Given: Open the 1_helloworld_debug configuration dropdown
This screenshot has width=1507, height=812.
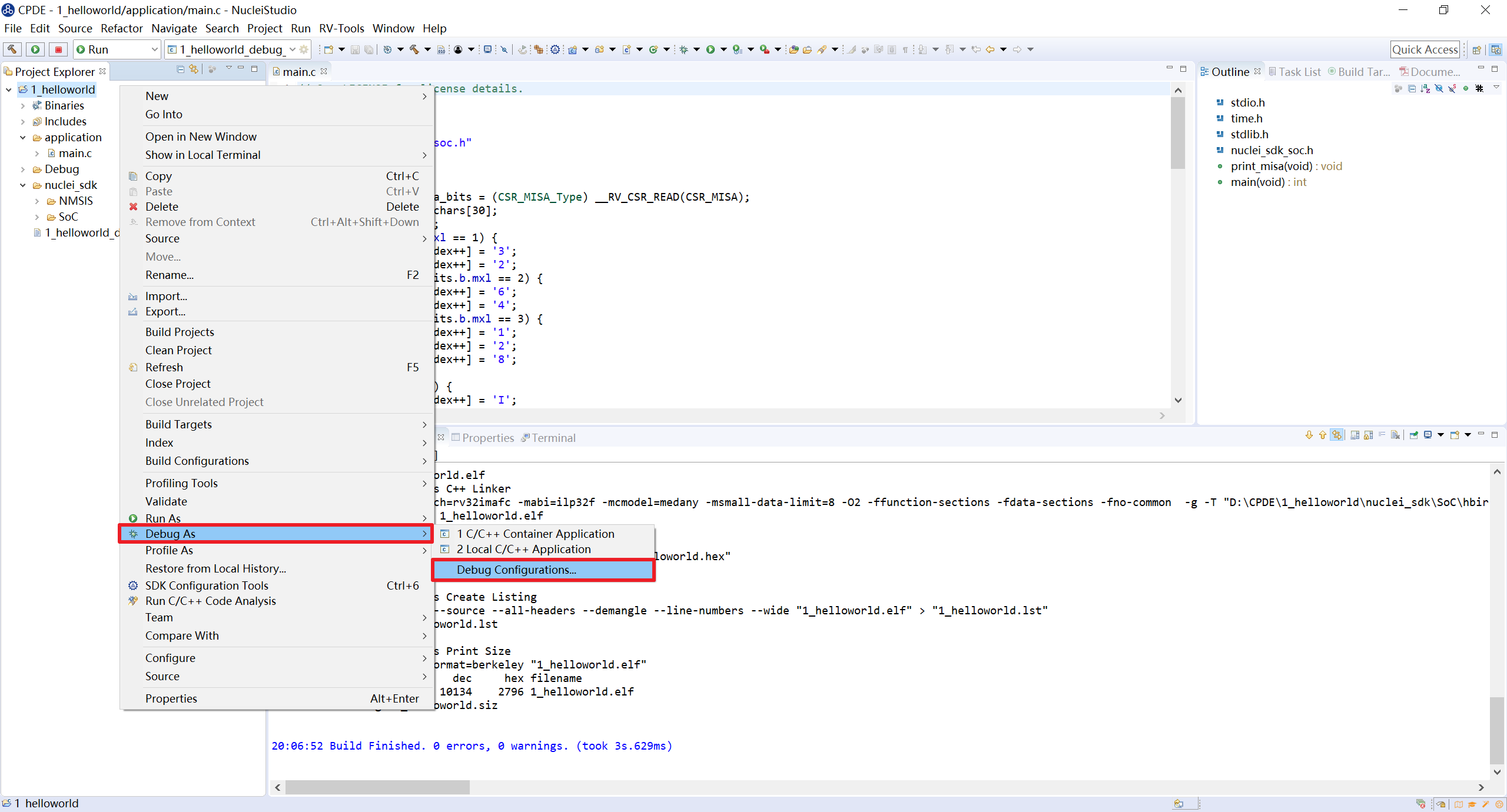Looking at the screenshot, I should click(x=293, y=49).
